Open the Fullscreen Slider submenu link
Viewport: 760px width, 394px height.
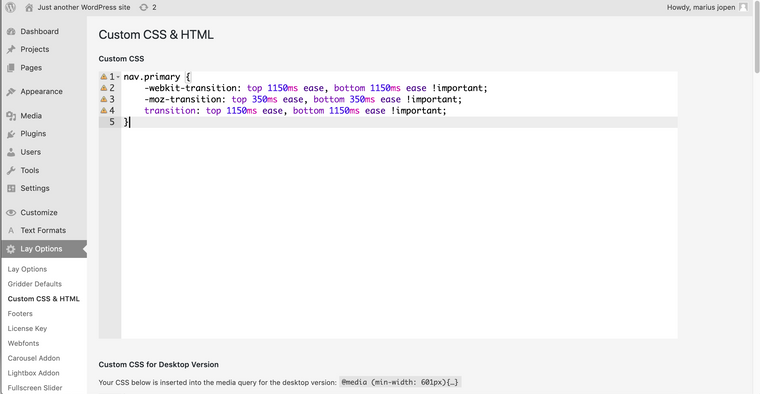tap(35, 388)
